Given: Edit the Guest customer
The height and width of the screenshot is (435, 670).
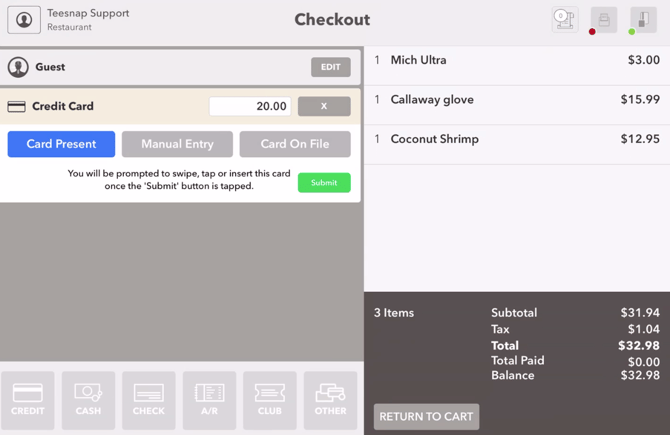Looking at the screenshot, I should click(x=331, y=67).
